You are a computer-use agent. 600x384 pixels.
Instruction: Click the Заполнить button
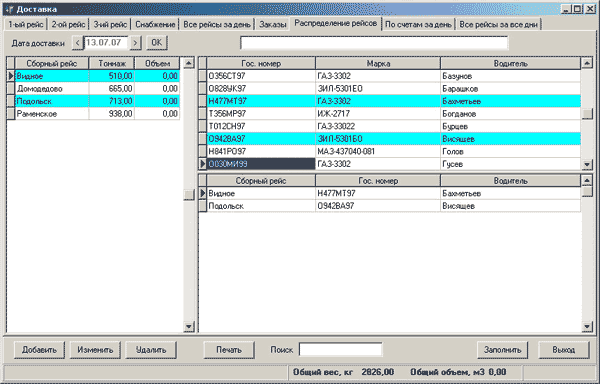pyautogui.click(x=502, y=350)
